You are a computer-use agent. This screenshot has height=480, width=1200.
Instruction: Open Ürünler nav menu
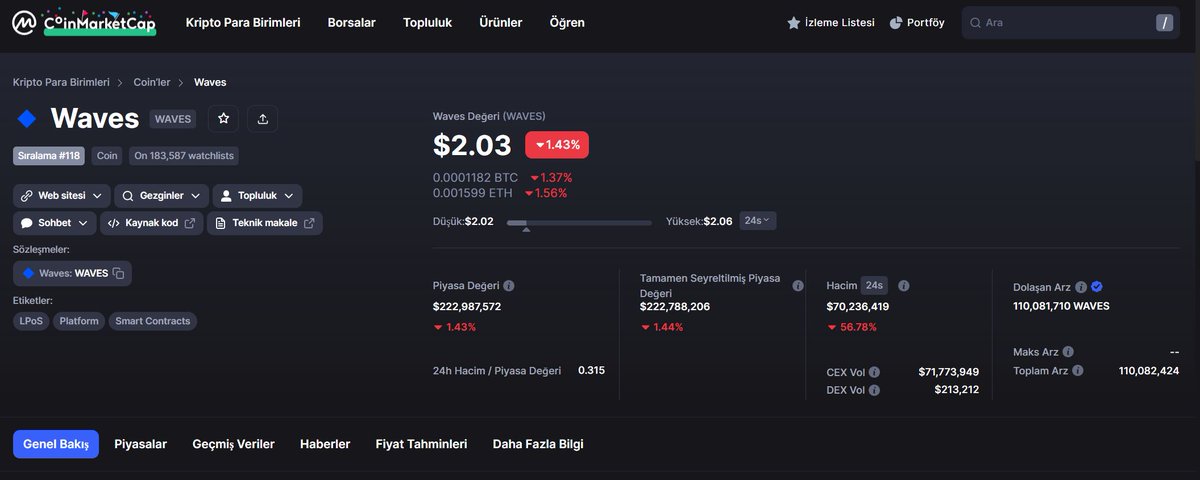[x=501, y=22]
